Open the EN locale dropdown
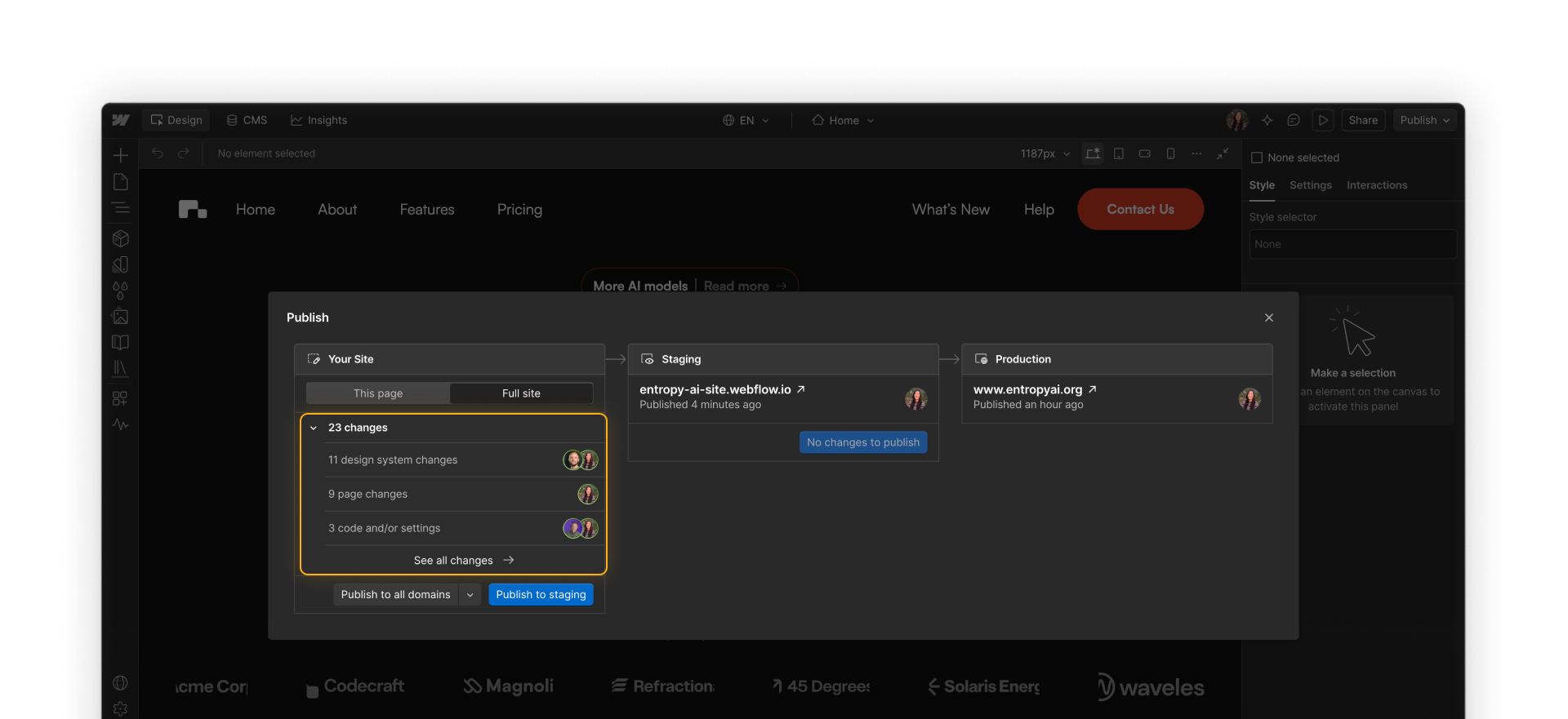This screenshot has width=1568, height=719. tap(746, 120)
